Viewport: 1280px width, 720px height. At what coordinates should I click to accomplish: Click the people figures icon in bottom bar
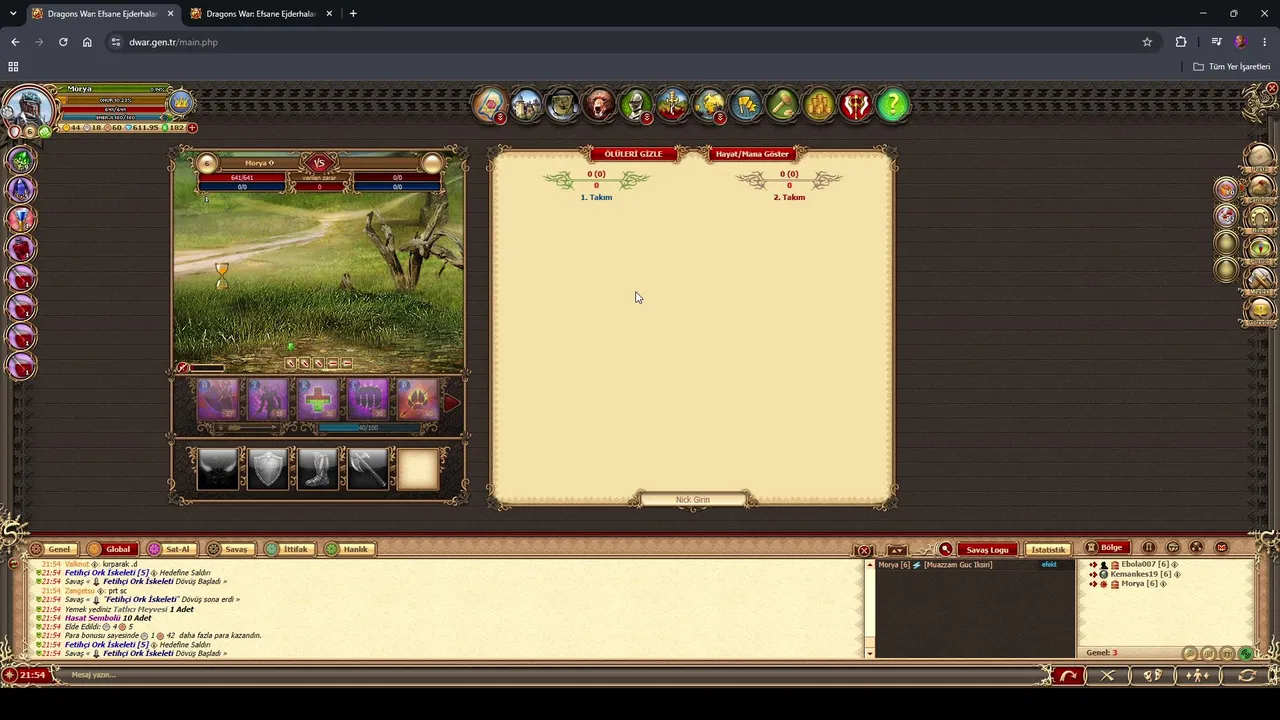[x=1198, y=675]
